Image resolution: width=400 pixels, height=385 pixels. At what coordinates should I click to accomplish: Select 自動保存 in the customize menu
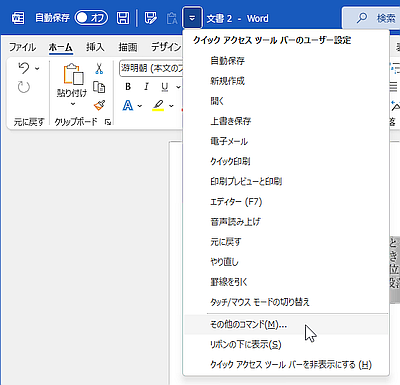click(286, 61)
